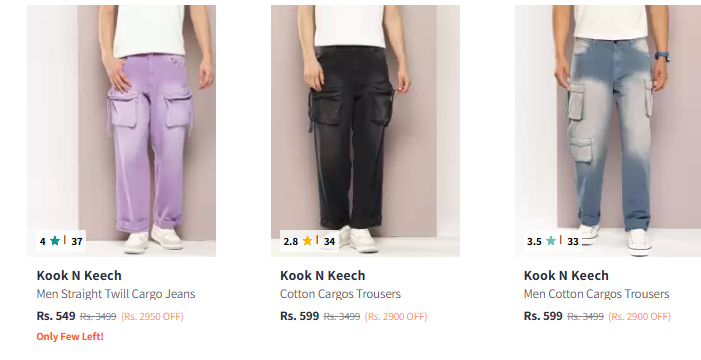Click Kook N Keech brand above twill jeans
The height and width of the screenshot is (360, 701).
[x=79, y=275]
